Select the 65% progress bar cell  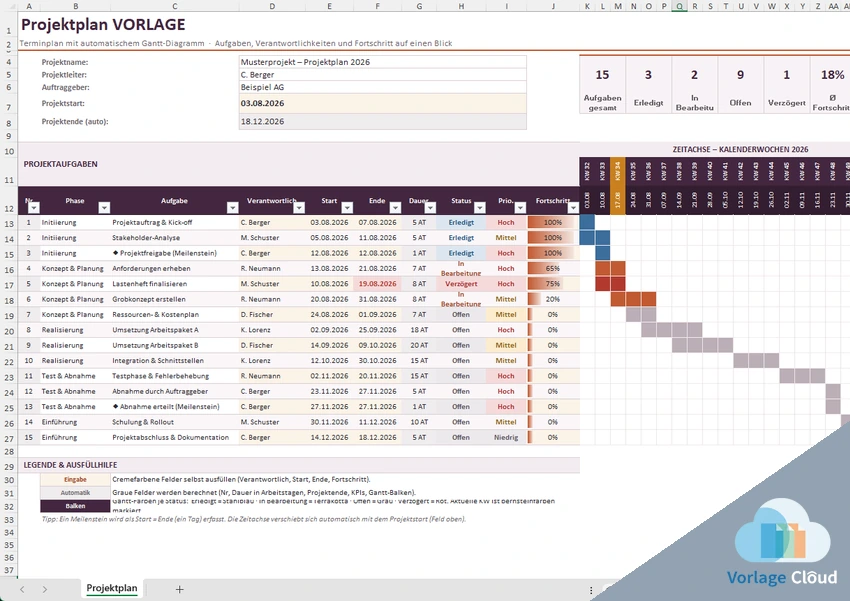(553, 268)
